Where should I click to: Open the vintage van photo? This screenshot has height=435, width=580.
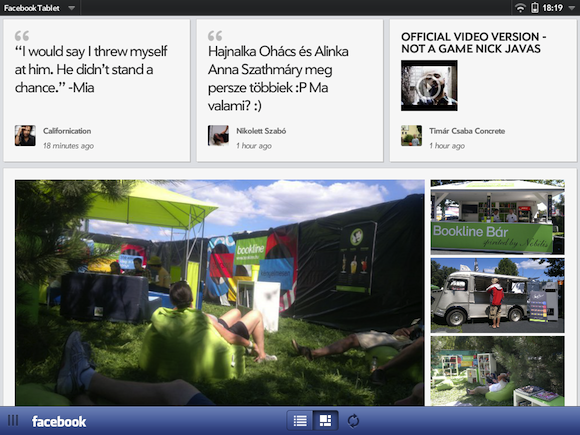[x=498, y=296]
